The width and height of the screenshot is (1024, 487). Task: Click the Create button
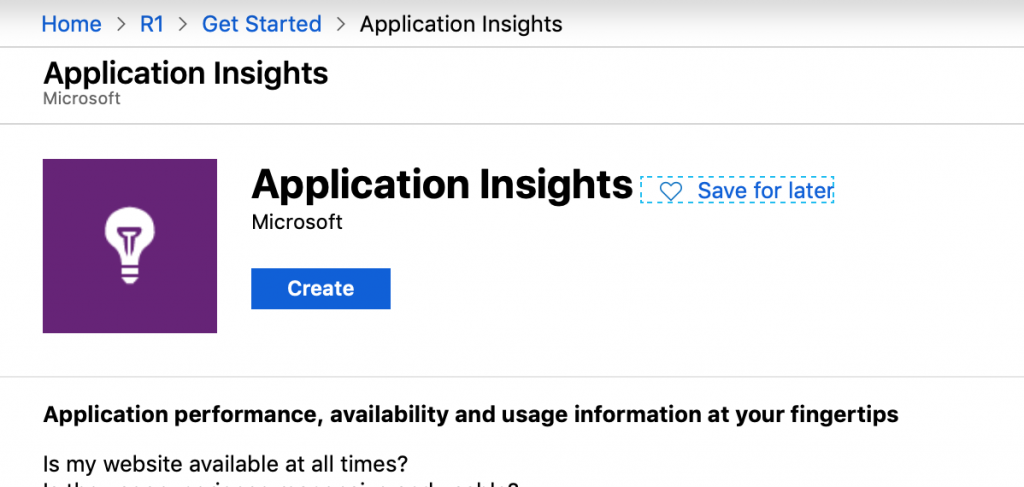(x=321, y=289)
